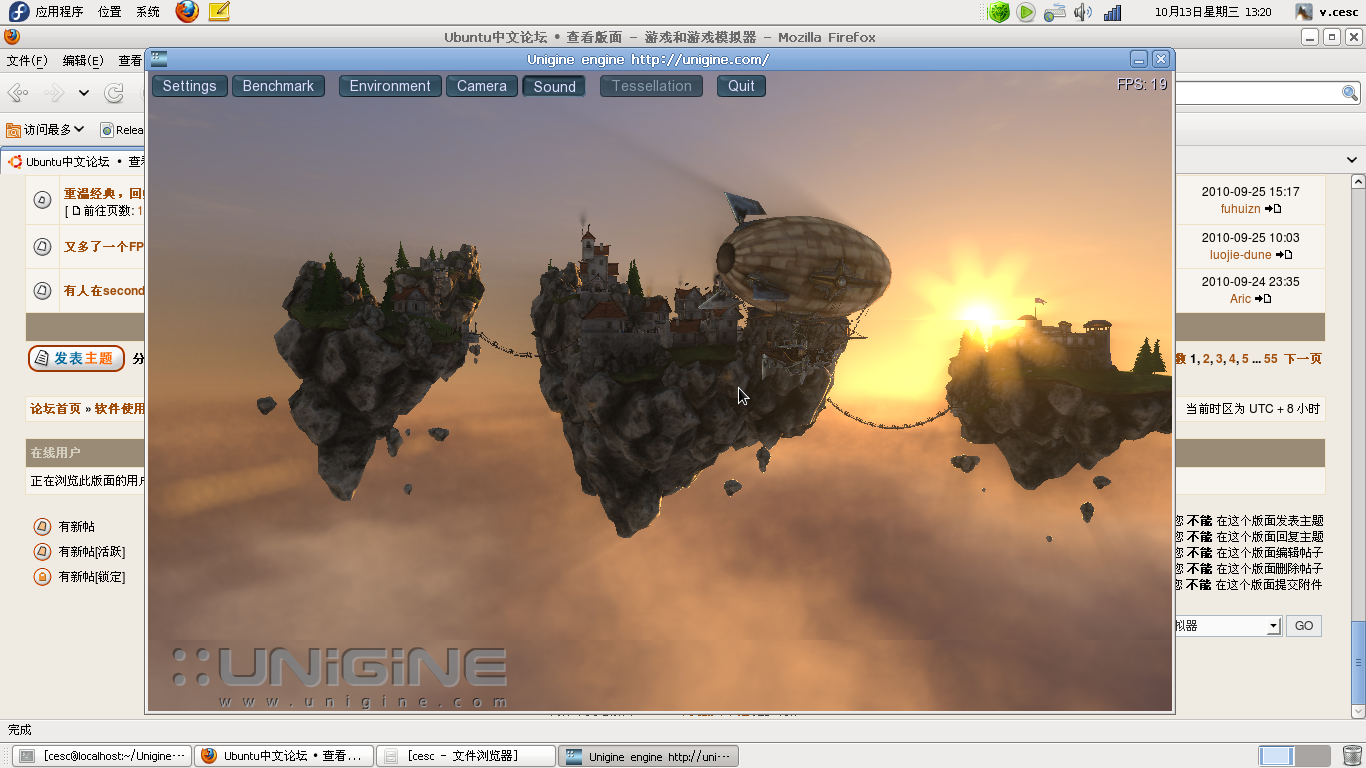Reload the Firefox page
Image resolution: width=1366 pixels, height=768 pixels.
(x=115, y=93)
